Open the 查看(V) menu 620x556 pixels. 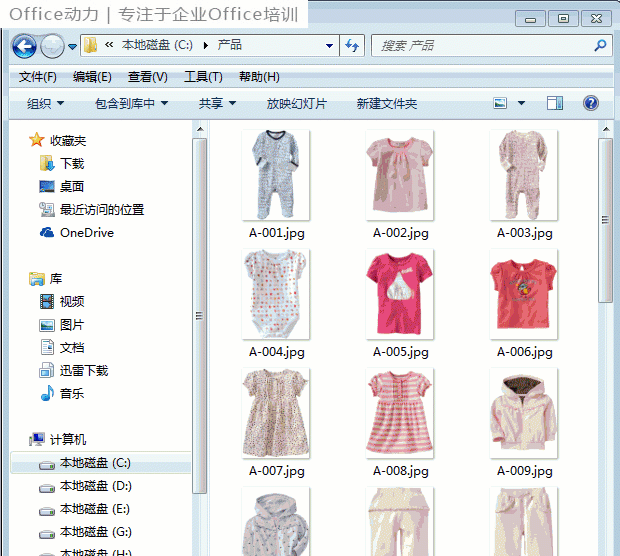point(147,77)
